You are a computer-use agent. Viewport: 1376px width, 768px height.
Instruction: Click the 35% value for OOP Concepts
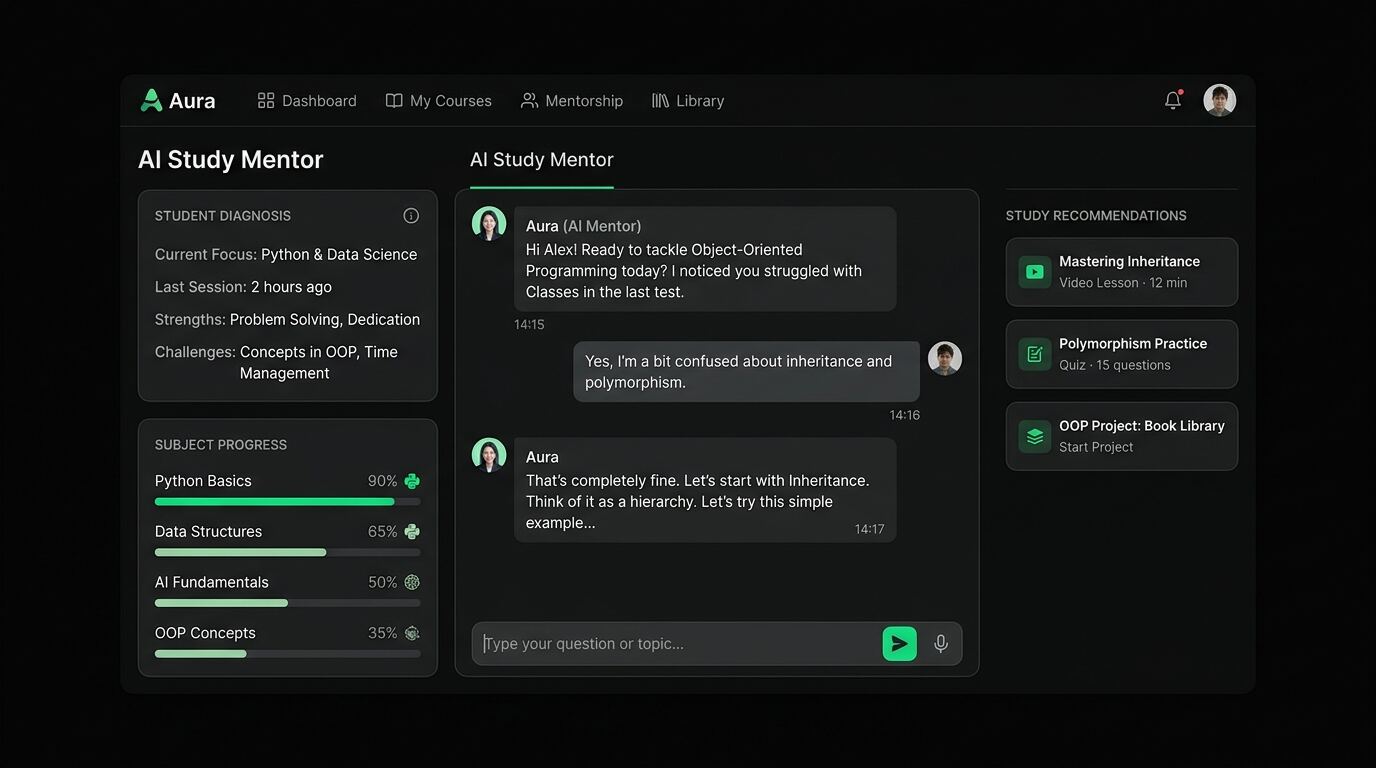(x=383, y=633)
